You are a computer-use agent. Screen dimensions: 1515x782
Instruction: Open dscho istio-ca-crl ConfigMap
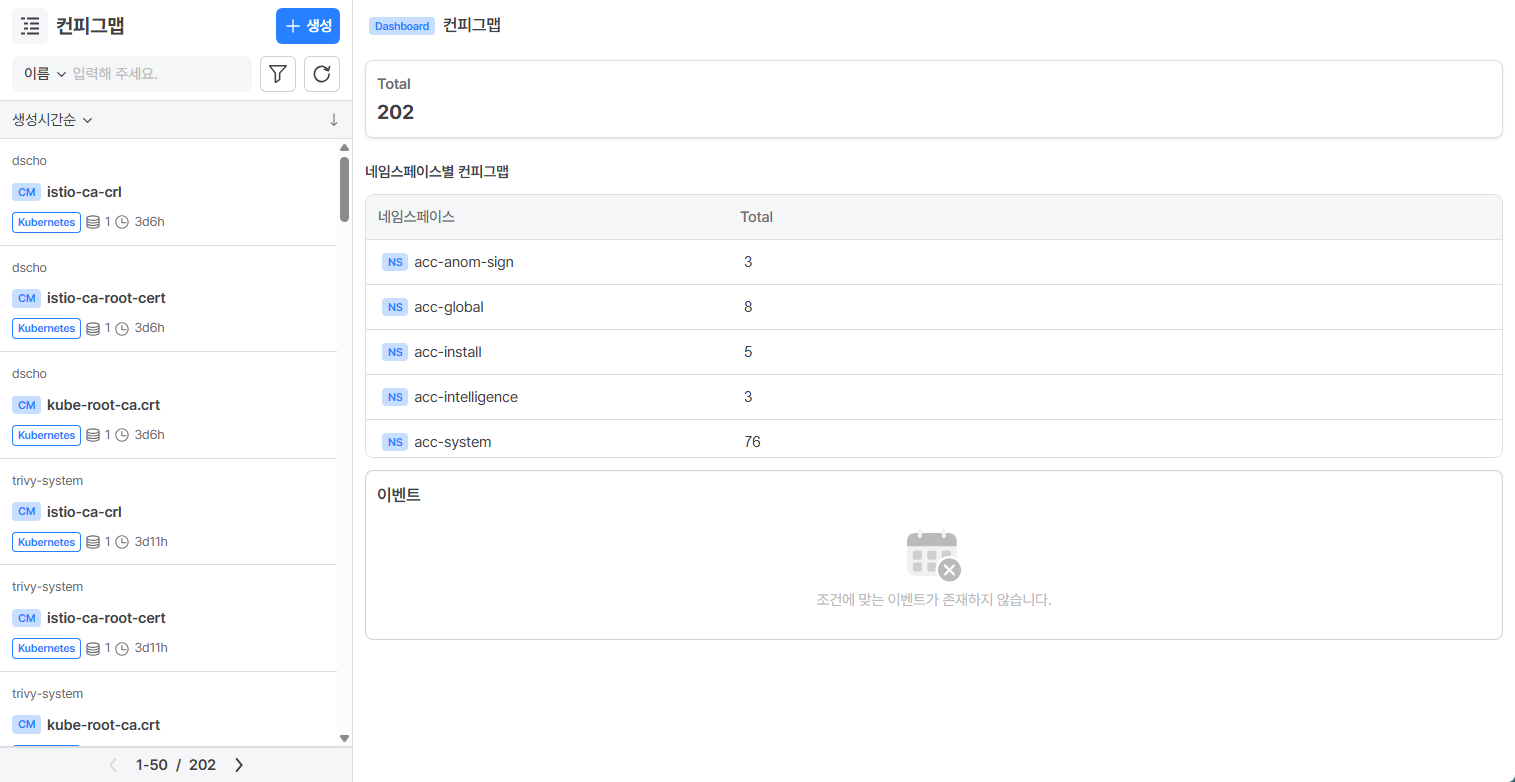point(169,192)
